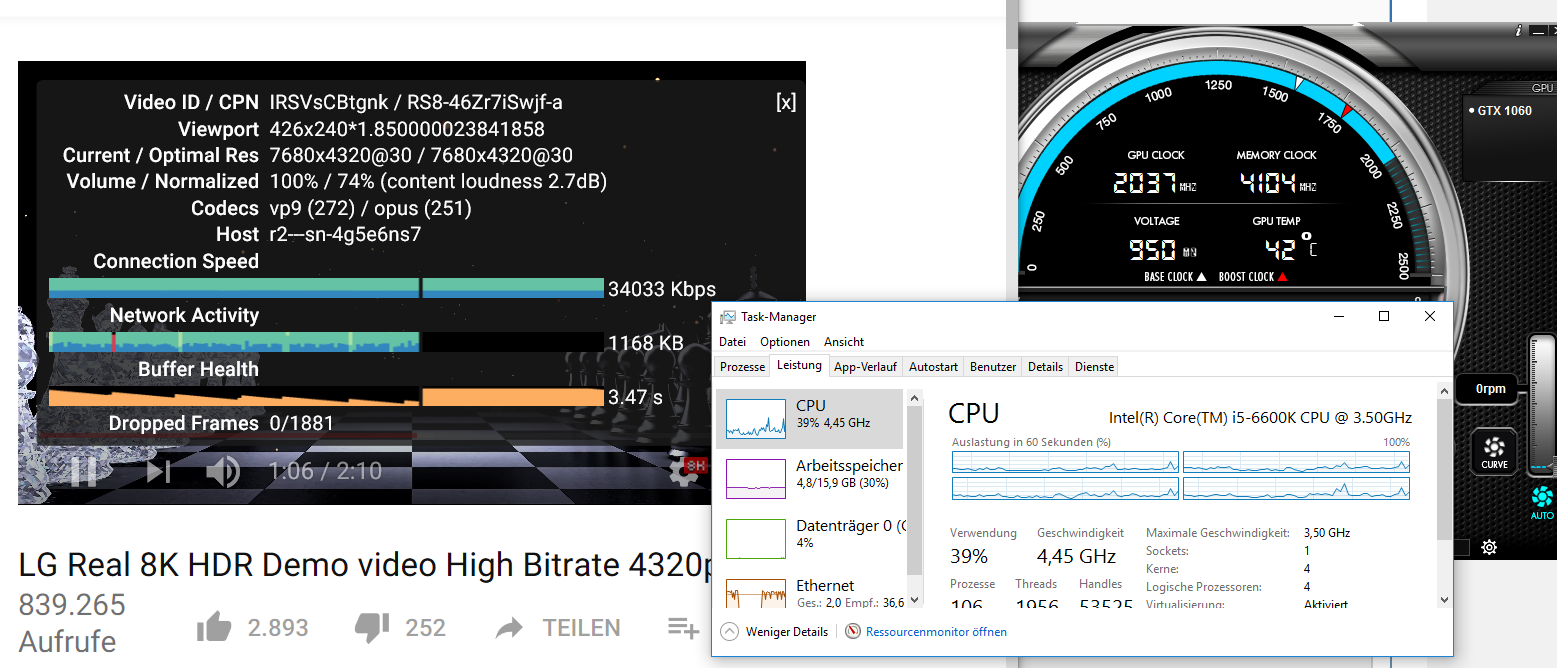Screen dimensions: 1557x668
Task: Click the Ressourcenmonitor gauge icon
Action: [853, 632]
